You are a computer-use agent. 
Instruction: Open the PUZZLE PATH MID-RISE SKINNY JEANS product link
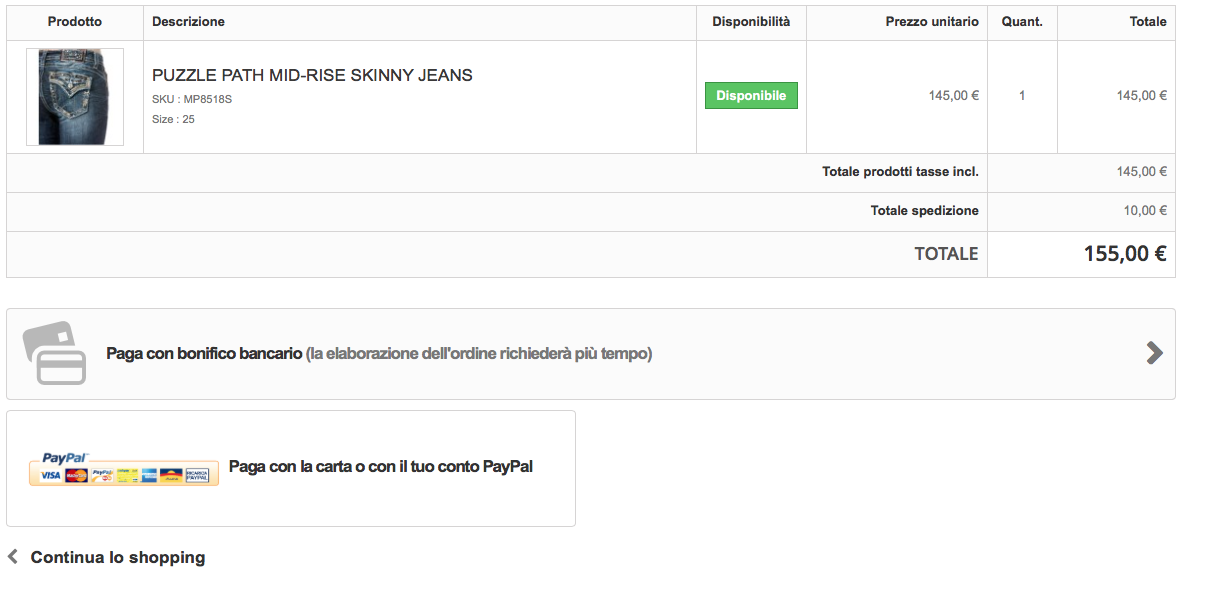312,75
